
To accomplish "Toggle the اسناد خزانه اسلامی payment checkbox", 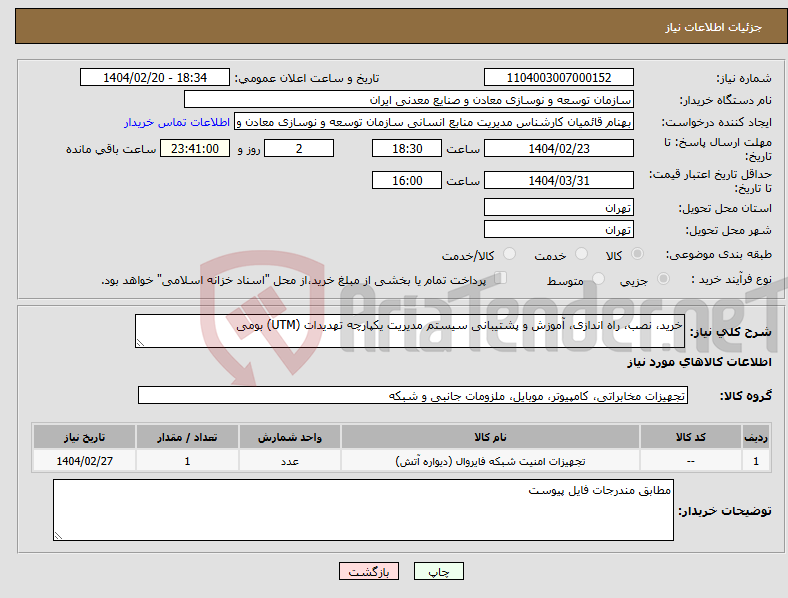I will [501, 277].
